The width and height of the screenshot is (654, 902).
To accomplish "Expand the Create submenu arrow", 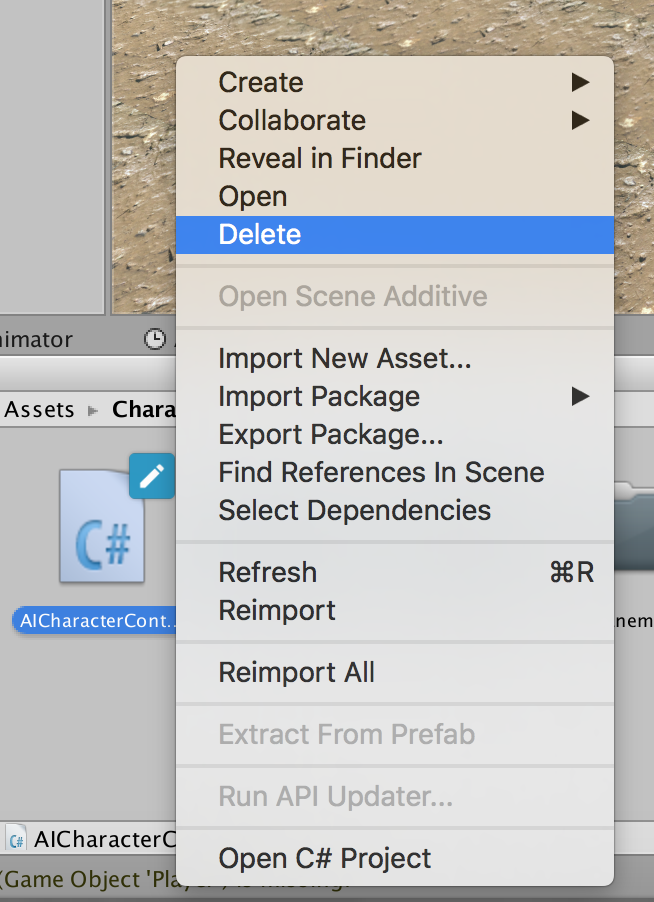I will click(580, 82).
